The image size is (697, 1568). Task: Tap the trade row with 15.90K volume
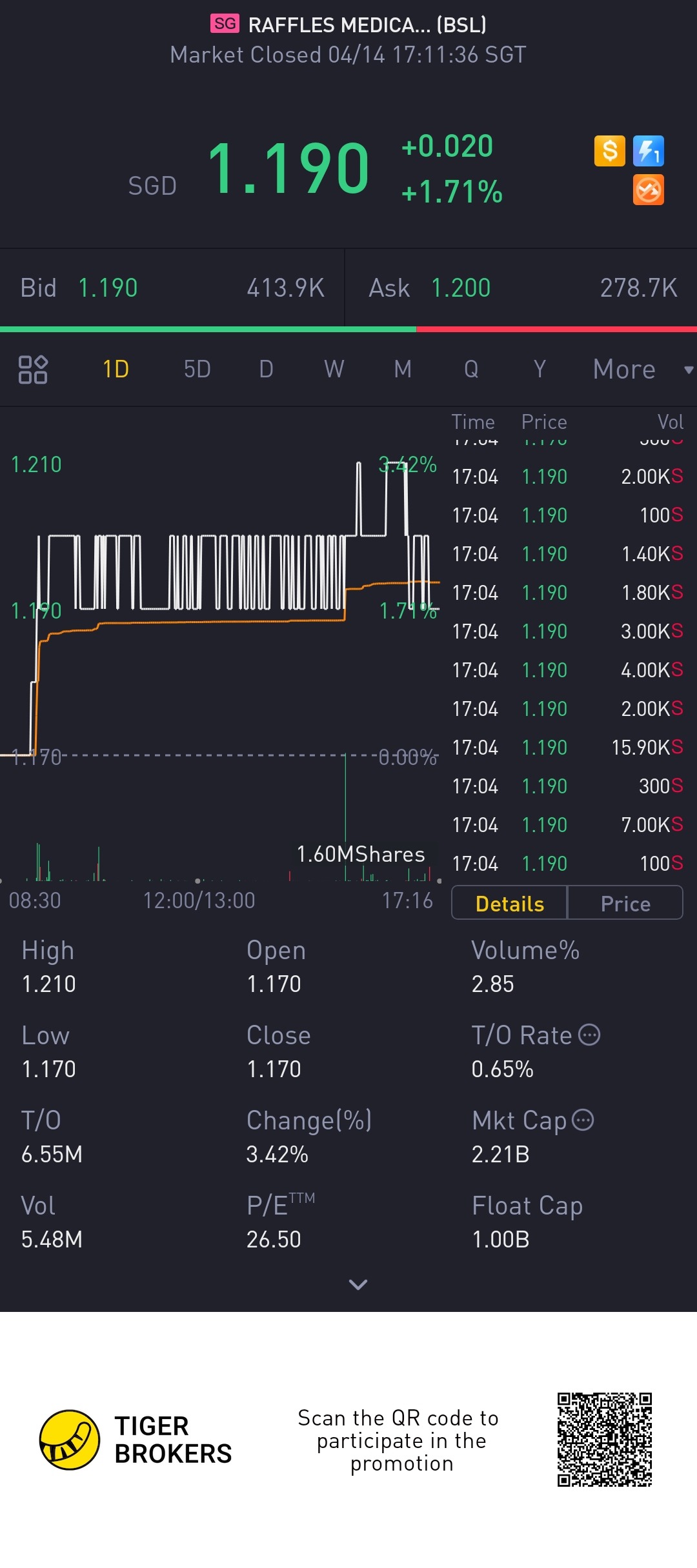click(568, 748)
